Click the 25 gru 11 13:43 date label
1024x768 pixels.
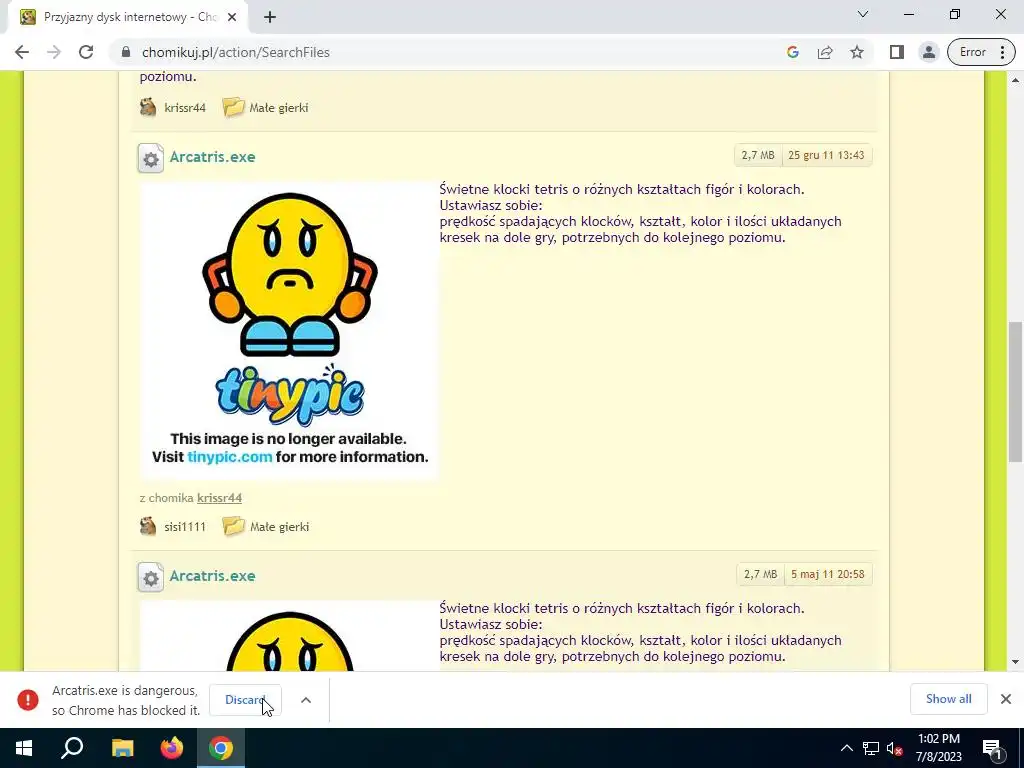pos(826,155)
